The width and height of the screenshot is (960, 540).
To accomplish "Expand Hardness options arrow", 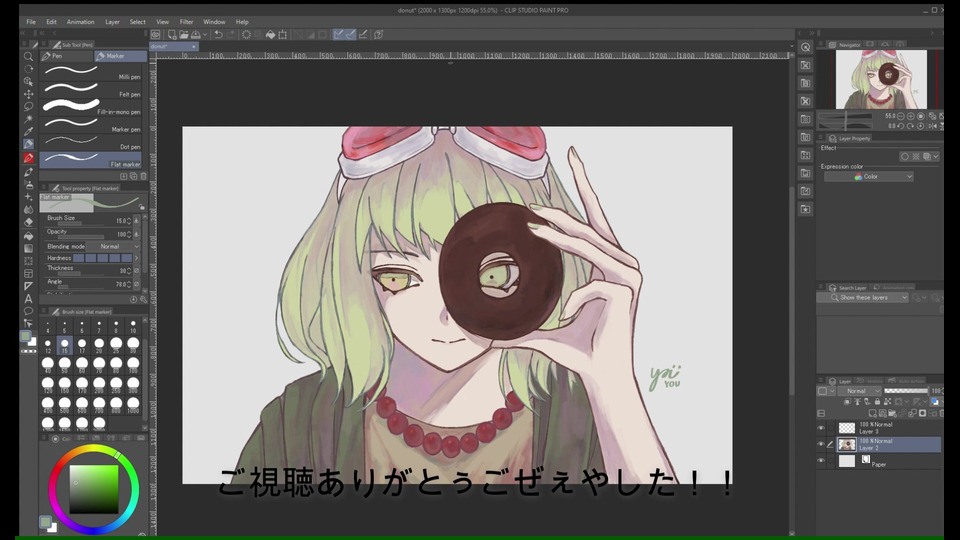I will (137, 258).
